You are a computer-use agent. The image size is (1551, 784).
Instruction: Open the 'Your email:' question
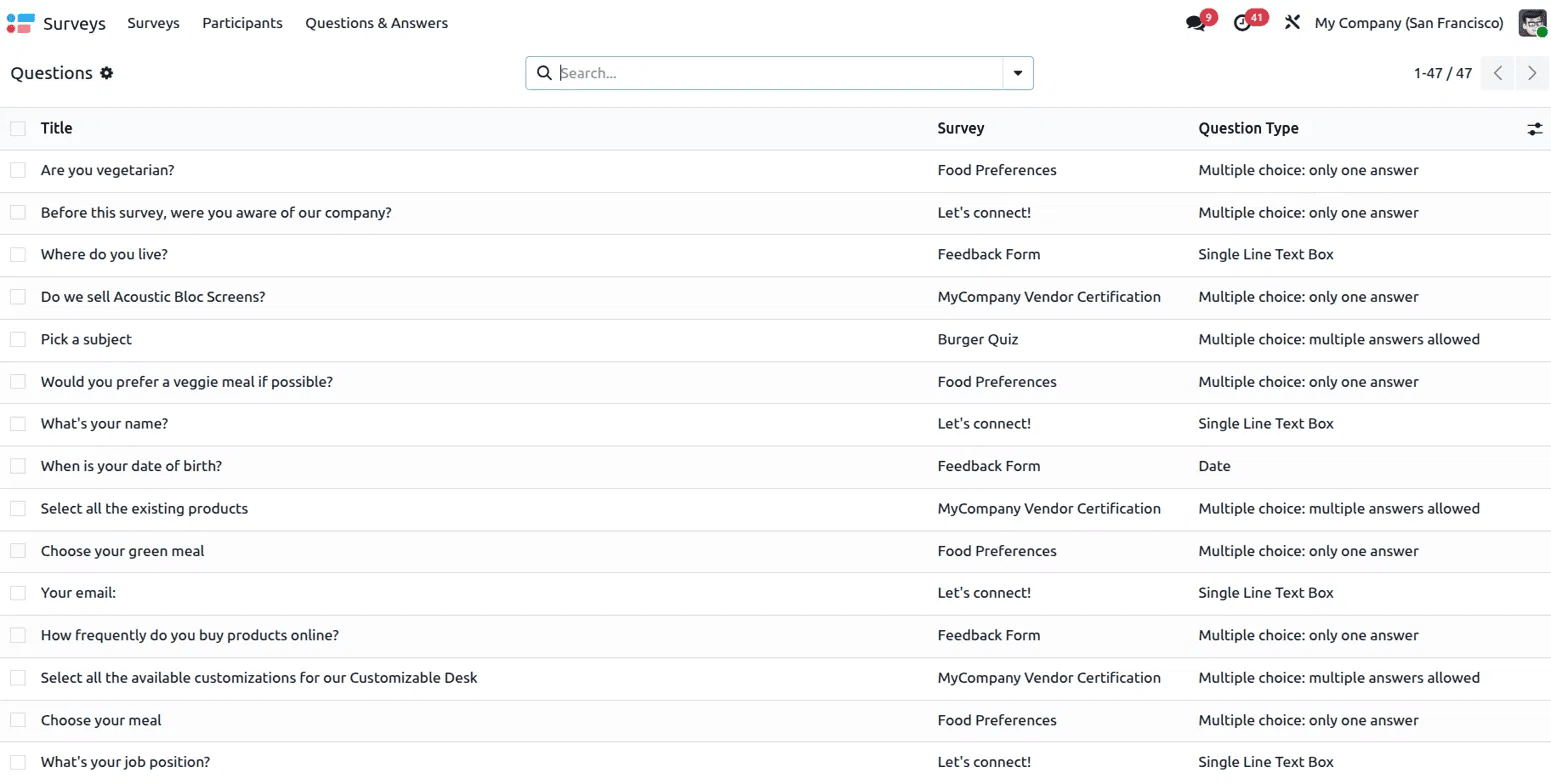pos(78,592)
